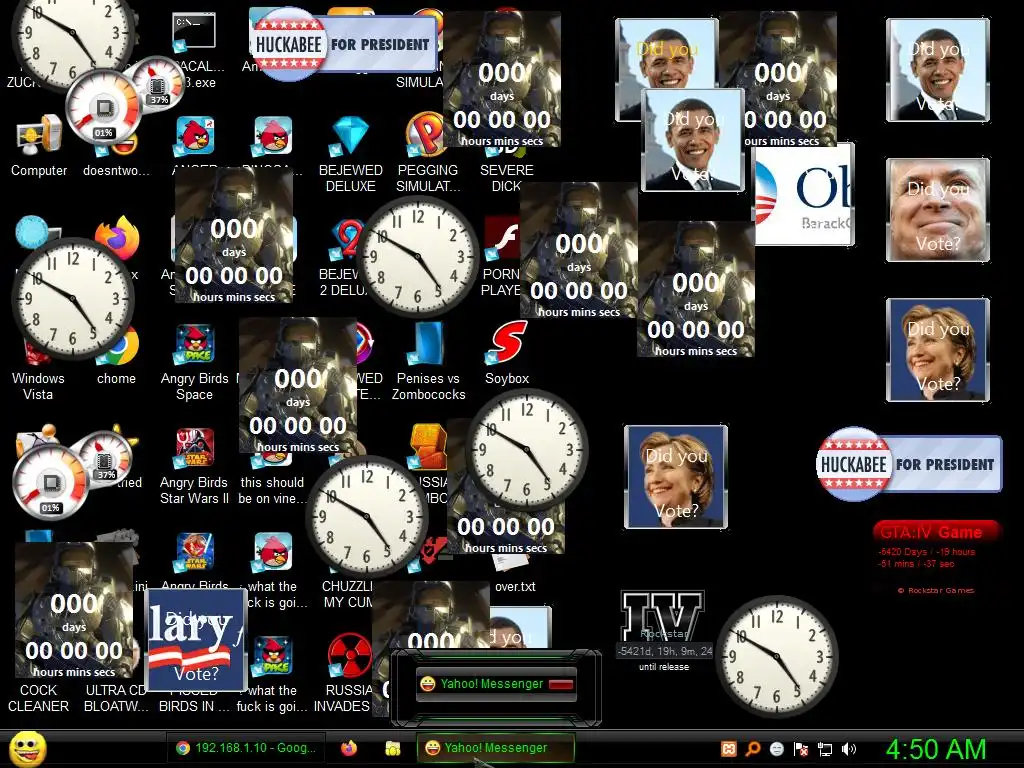This screenshot has width=1024, height=768.
Task: Select the Windows Vista icon label
Action: (38, 386)
